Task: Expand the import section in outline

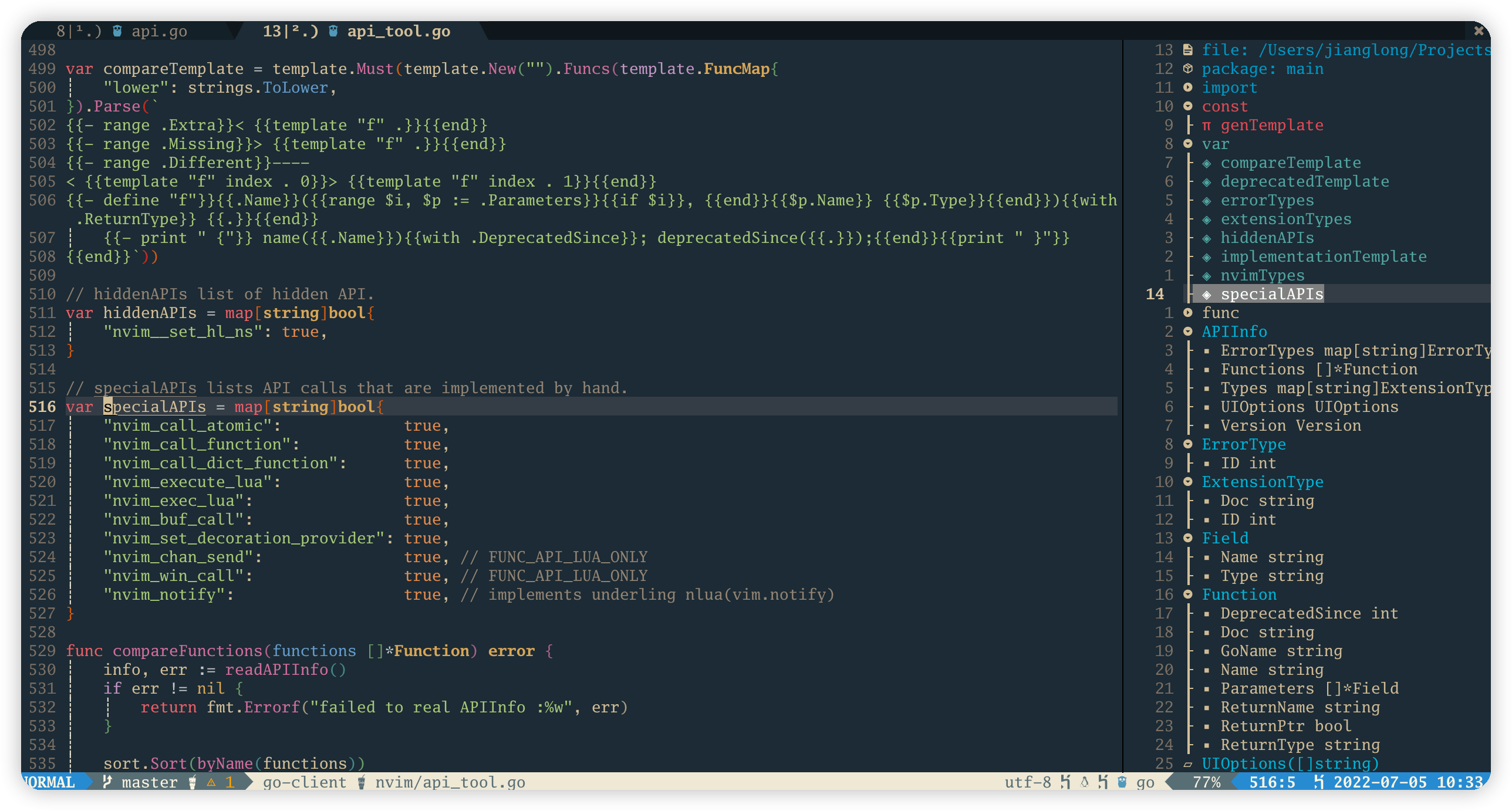Action: point(1188,87)
